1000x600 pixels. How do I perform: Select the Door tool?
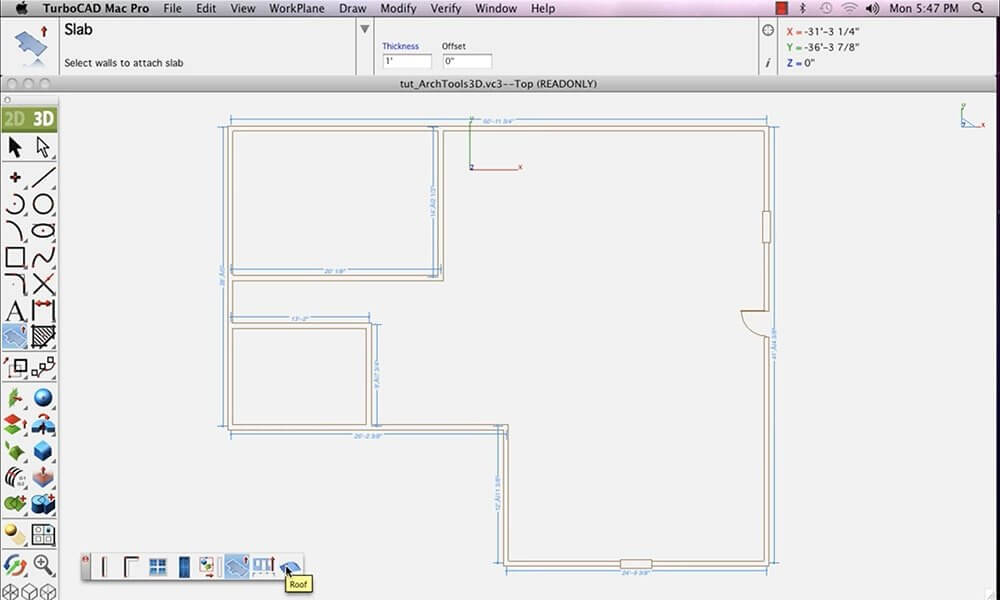coord(184,565)
